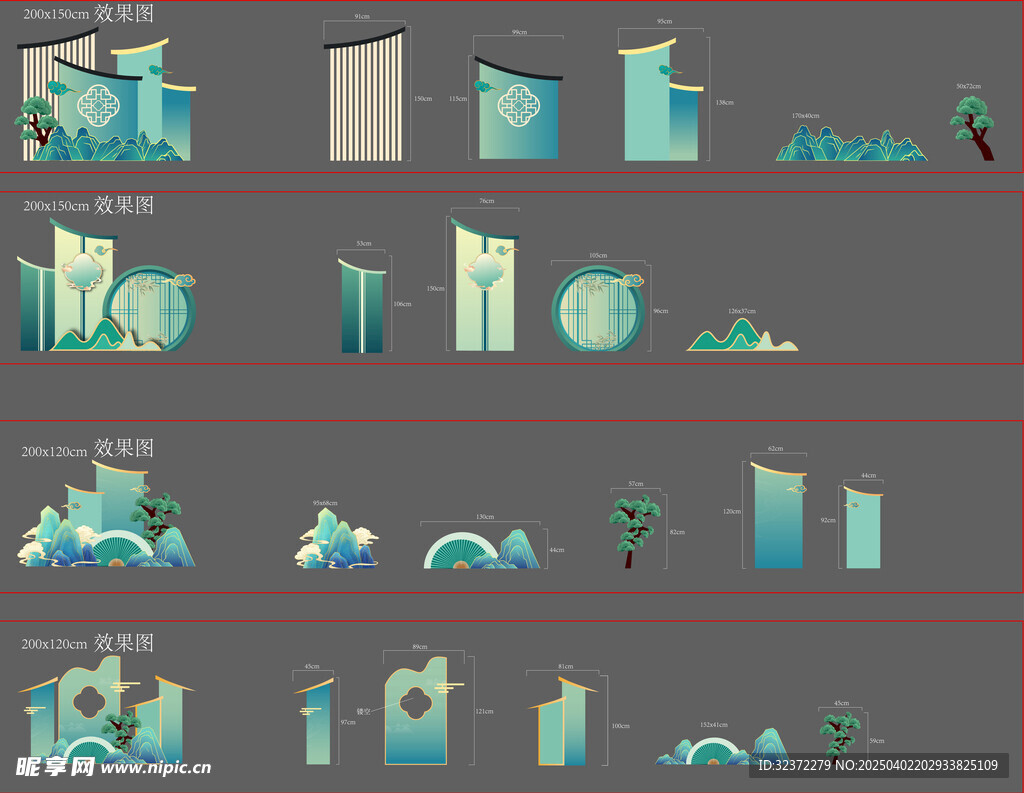This screenshot has height=793, width=1024.
Task: Select the cloud mountain labeled 95x68cm
Action: click(337, 539)
